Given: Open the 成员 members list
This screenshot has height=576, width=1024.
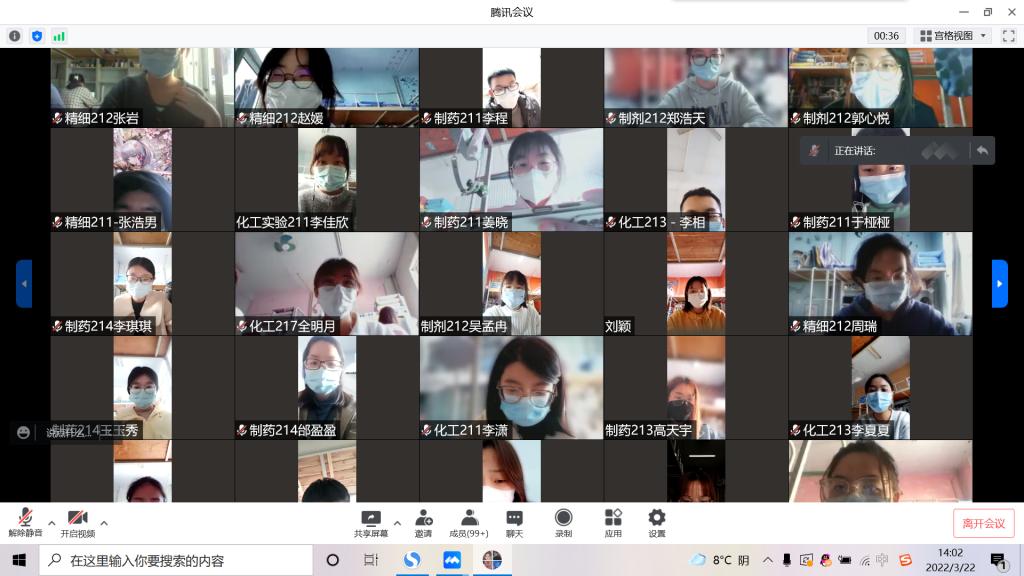Looking at the screenshot, I should 468,522.
